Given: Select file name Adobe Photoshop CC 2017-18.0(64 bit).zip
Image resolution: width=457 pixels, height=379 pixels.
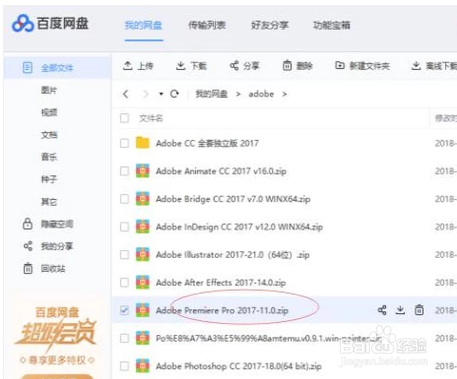Looking at the screenshot, I should click(x=239, y=366).
